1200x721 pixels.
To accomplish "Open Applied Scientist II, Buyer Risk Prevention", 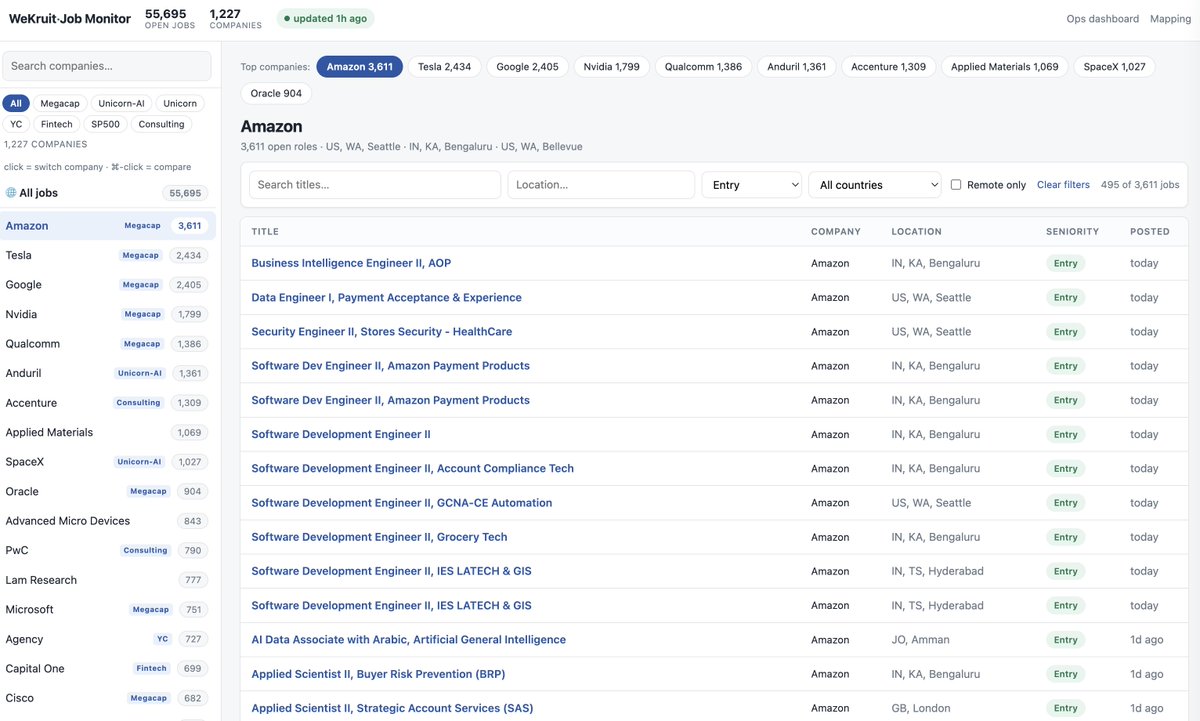I will [378, 674].
